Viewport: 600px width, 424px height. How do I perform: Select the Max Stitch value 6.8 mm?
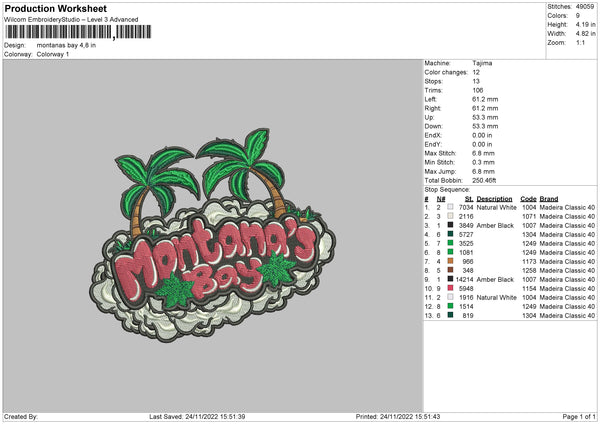[484, 153]
